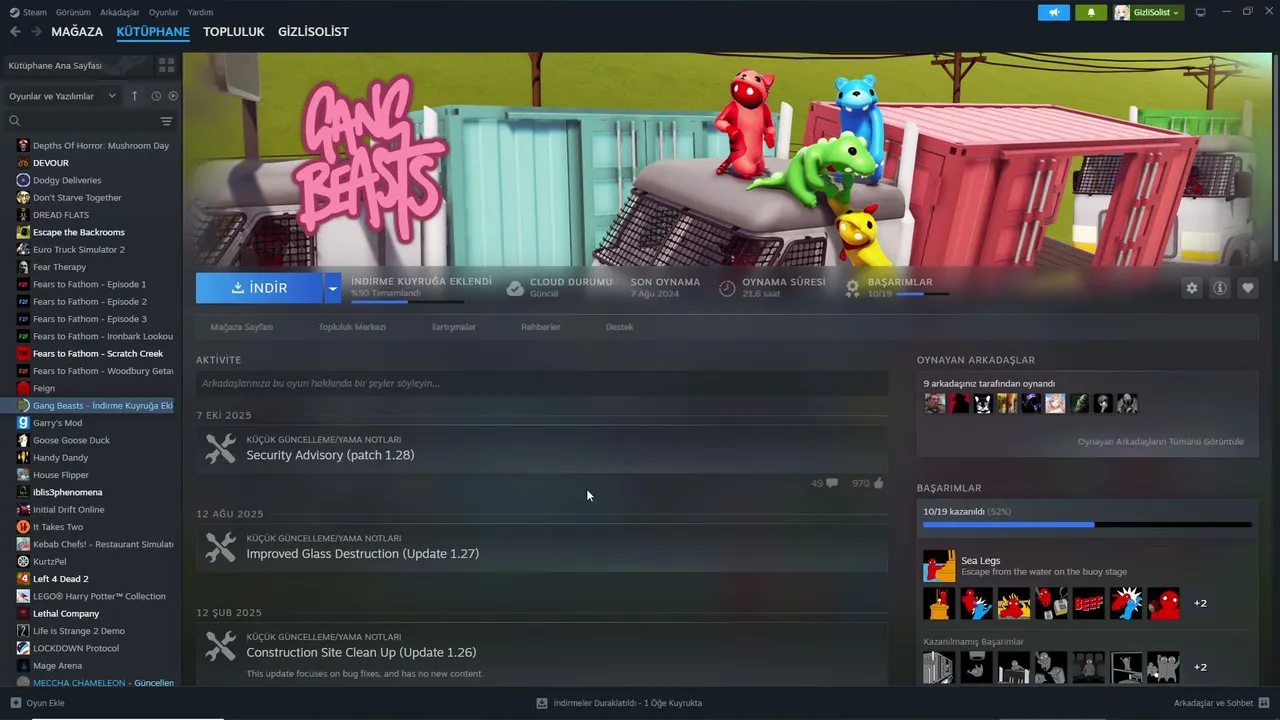Image resolution: width=1280 pixels, height=720 pixels.
Task: Open the Mağaza Sayfası link
Action: [241, 327]
